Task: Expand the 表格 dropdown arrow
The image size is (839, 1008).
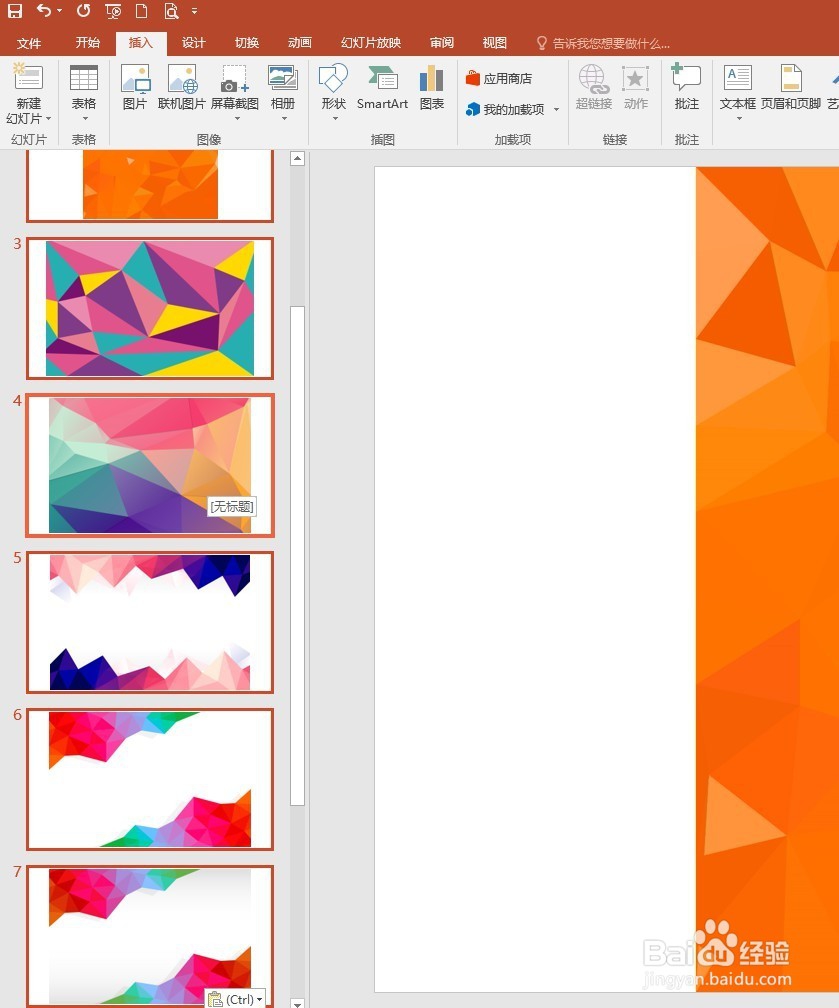Action: pyautogui.click(x=84, y=118)
